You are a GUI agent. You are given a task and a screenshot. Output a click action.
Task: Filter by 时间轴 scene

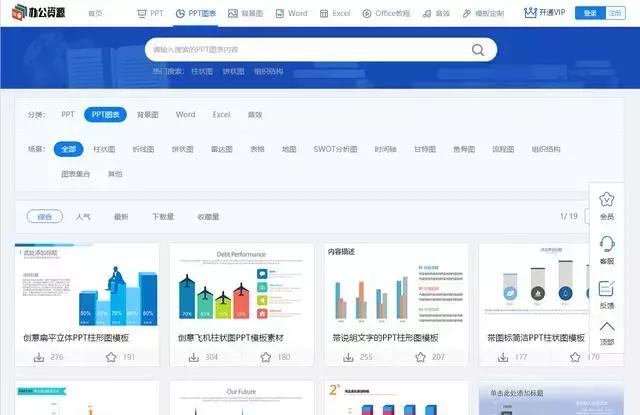(x=385, y=149)
